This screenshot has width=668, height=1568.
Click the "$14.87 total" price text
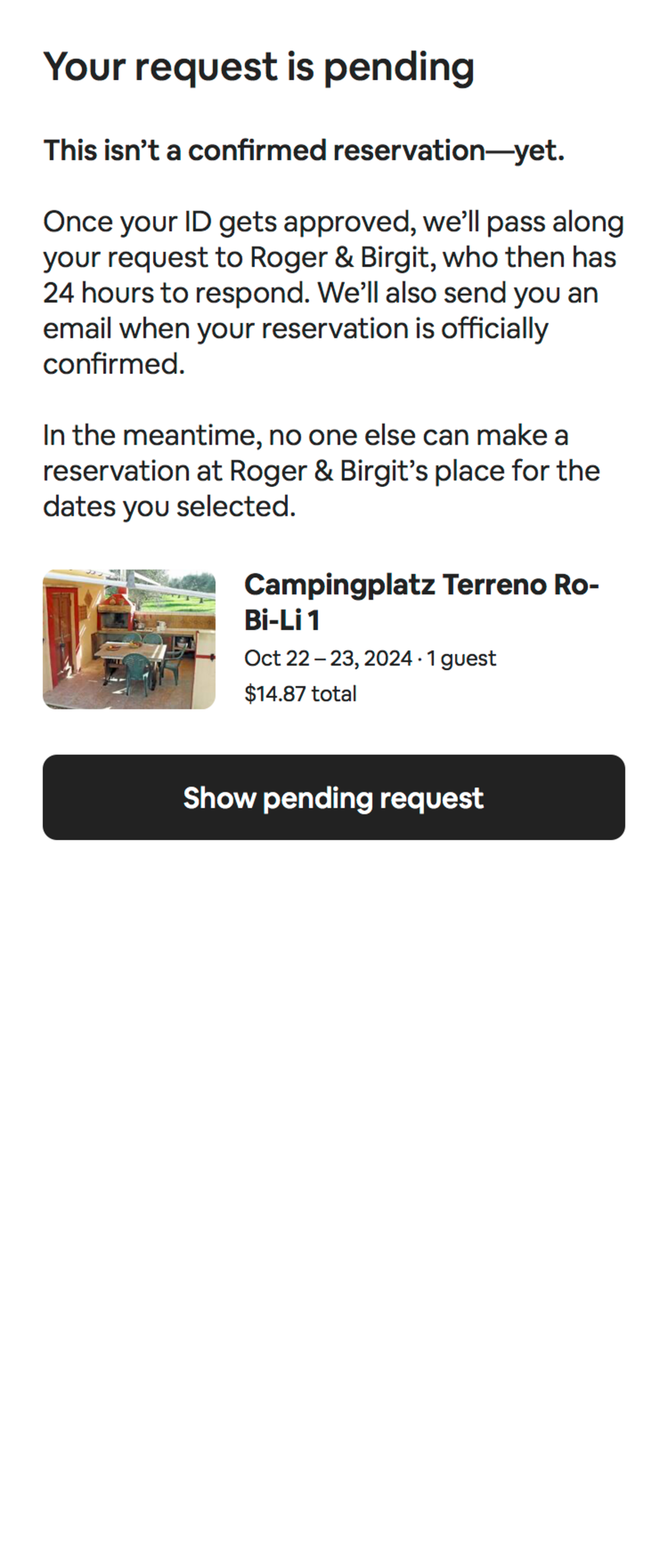point(300,693)
